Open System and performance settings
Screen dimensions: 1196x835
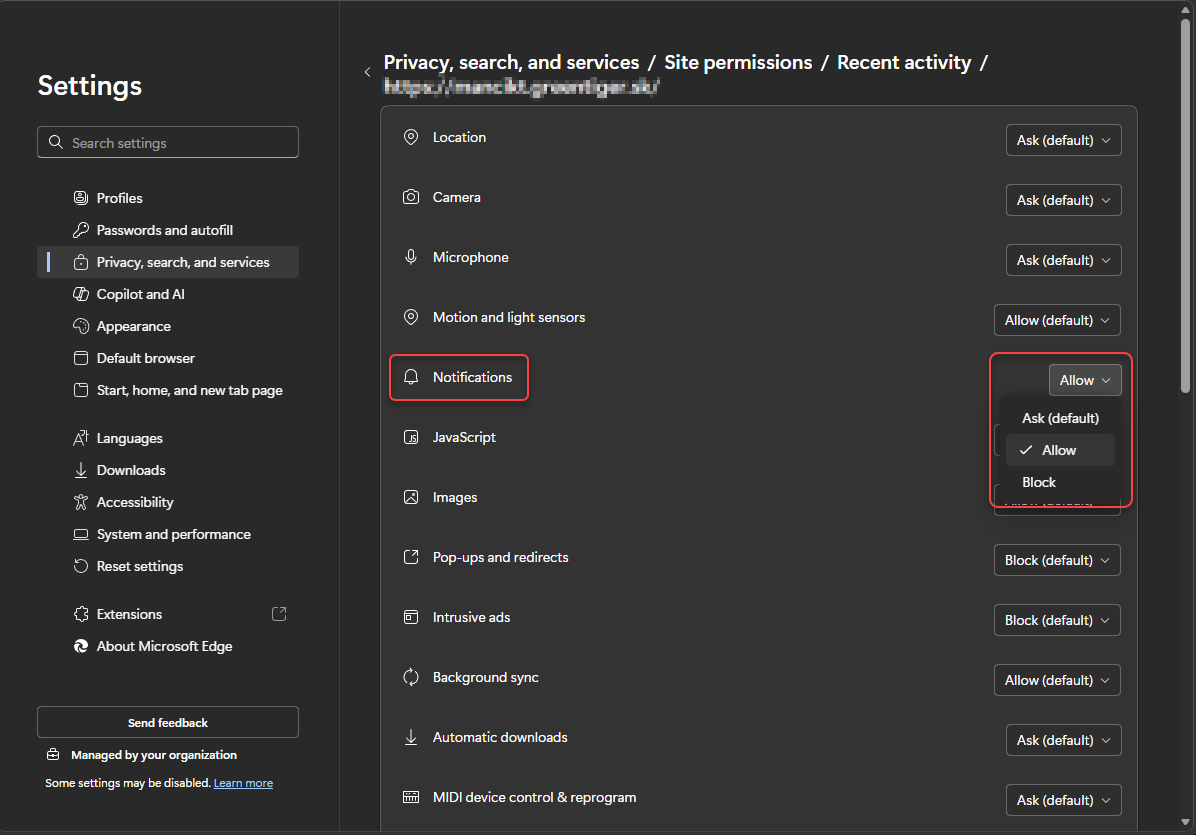click(168, 535)
